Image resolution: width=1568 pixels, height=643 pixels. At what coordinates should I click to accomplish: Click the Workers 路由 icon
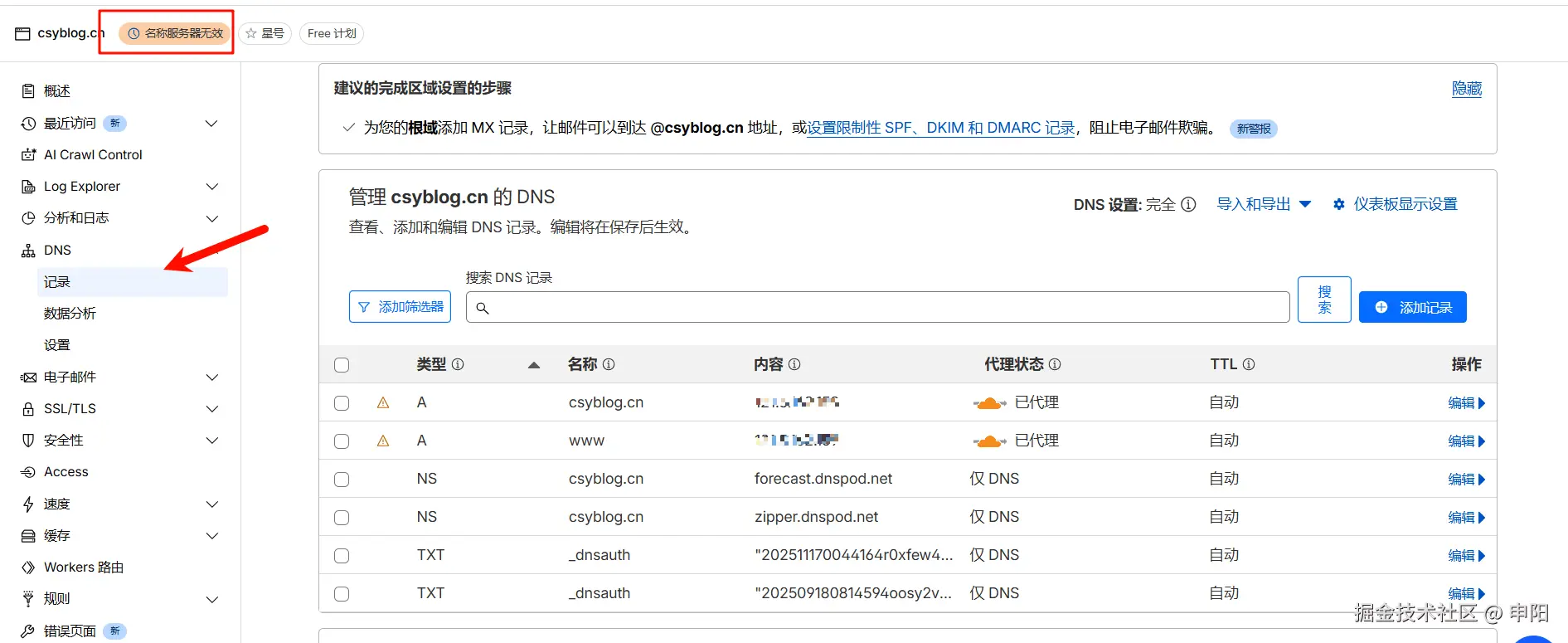click(x=28, y=567)
